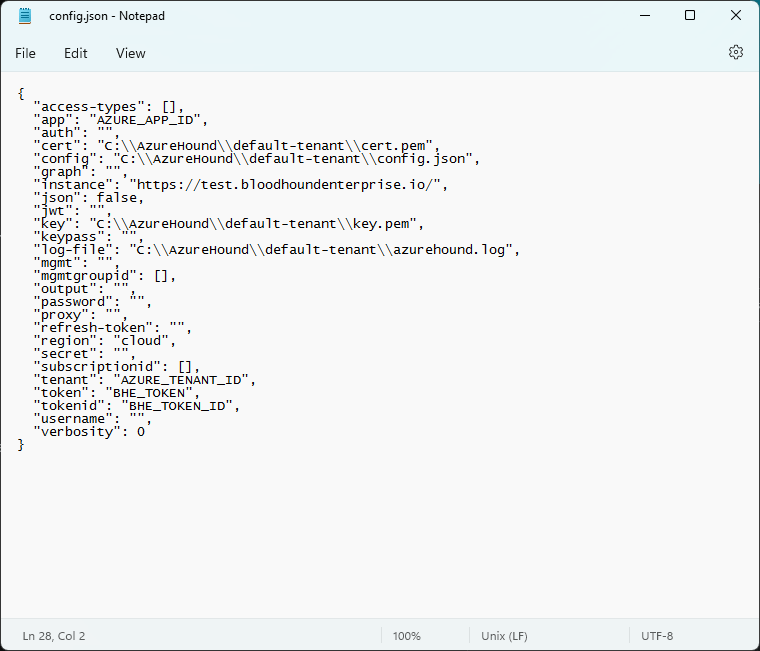
Task: Click the "subscriptionid": [] line
Action: tap(117, 367)
